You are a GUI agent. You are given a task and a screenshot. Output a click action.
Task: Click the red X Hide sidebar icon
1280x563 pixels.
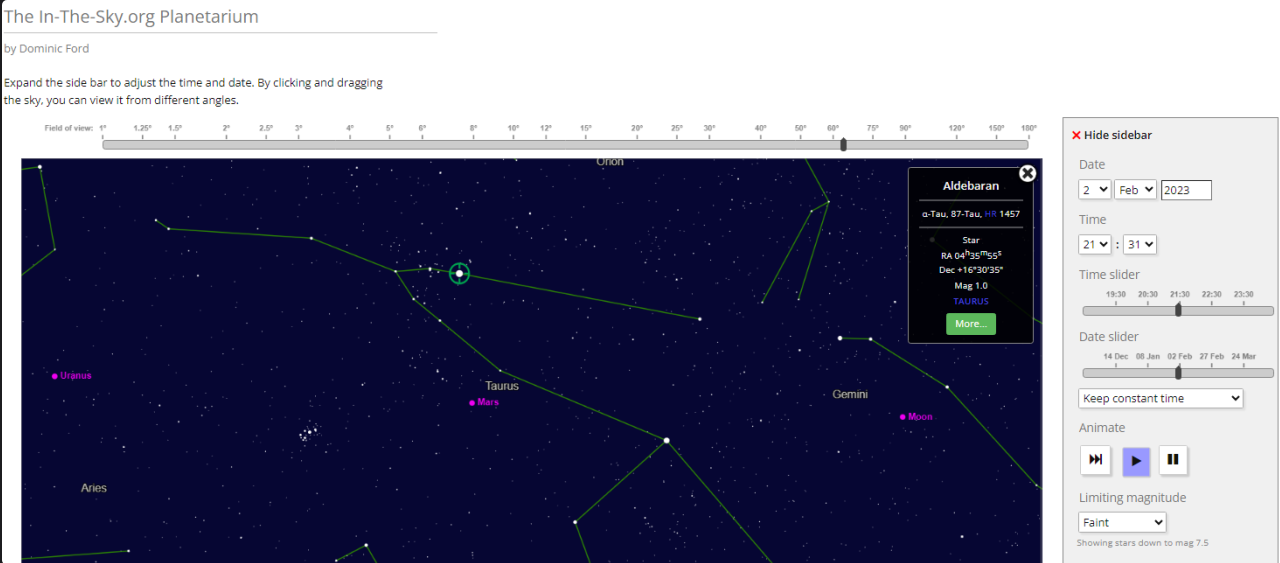(1076, 136)
